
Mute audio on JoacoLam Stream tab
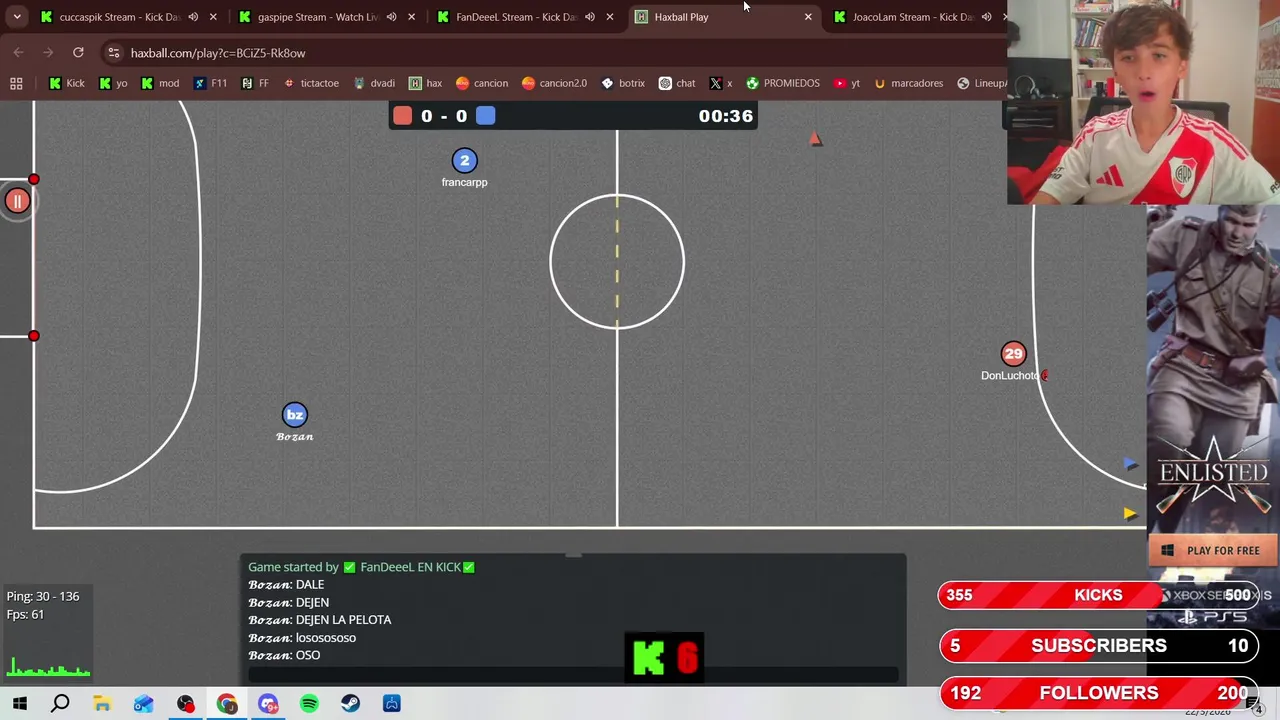(x=986, y=17)
